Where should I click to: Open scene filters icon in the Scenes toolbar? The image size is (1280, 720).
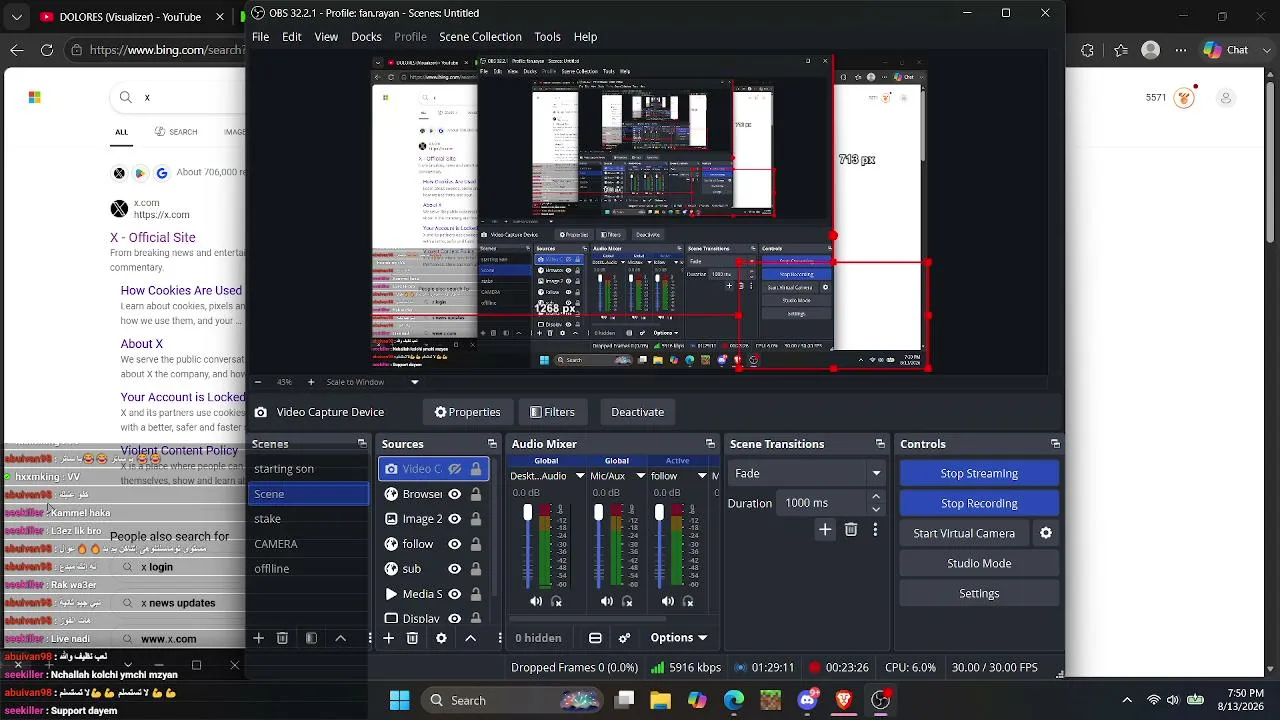click(x=311, y=638)
